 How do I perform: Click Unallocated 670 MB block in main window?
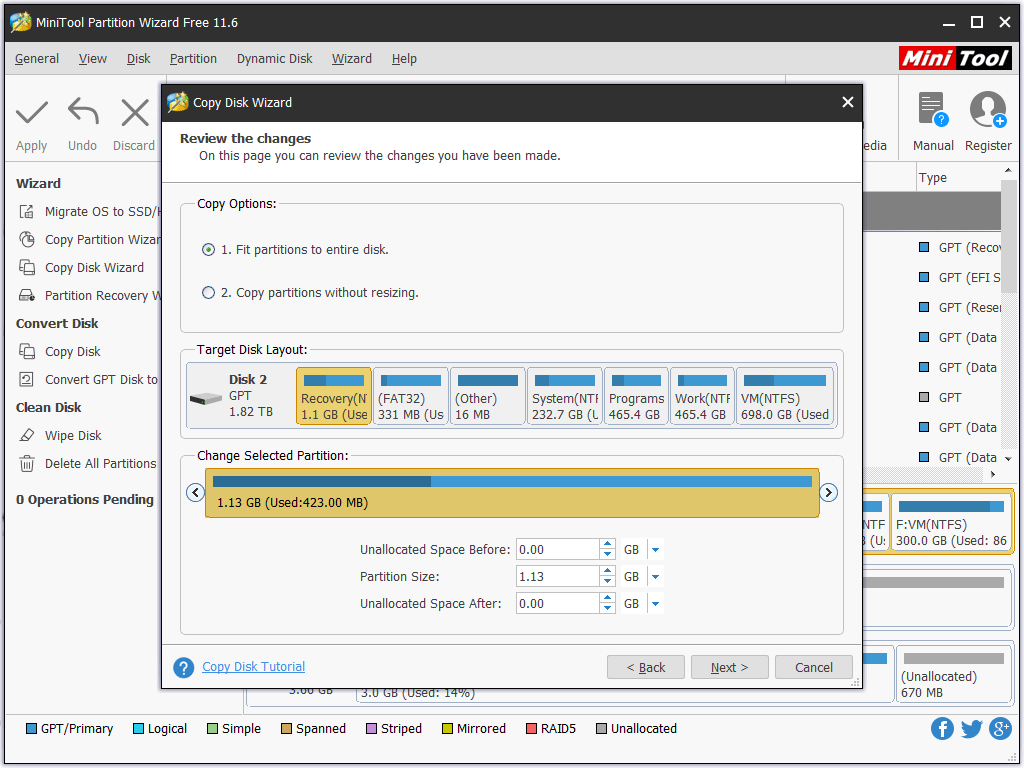[953, 675]
